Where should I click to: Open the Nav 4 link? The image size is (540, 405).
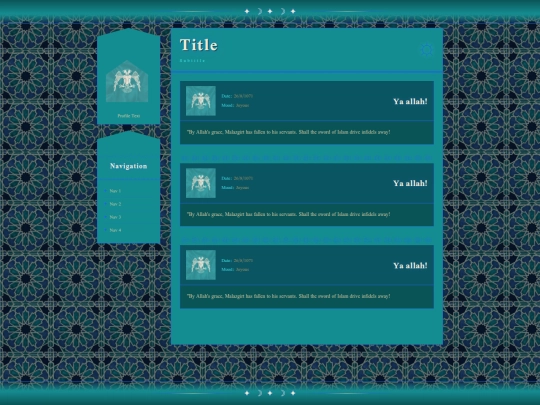115,230
